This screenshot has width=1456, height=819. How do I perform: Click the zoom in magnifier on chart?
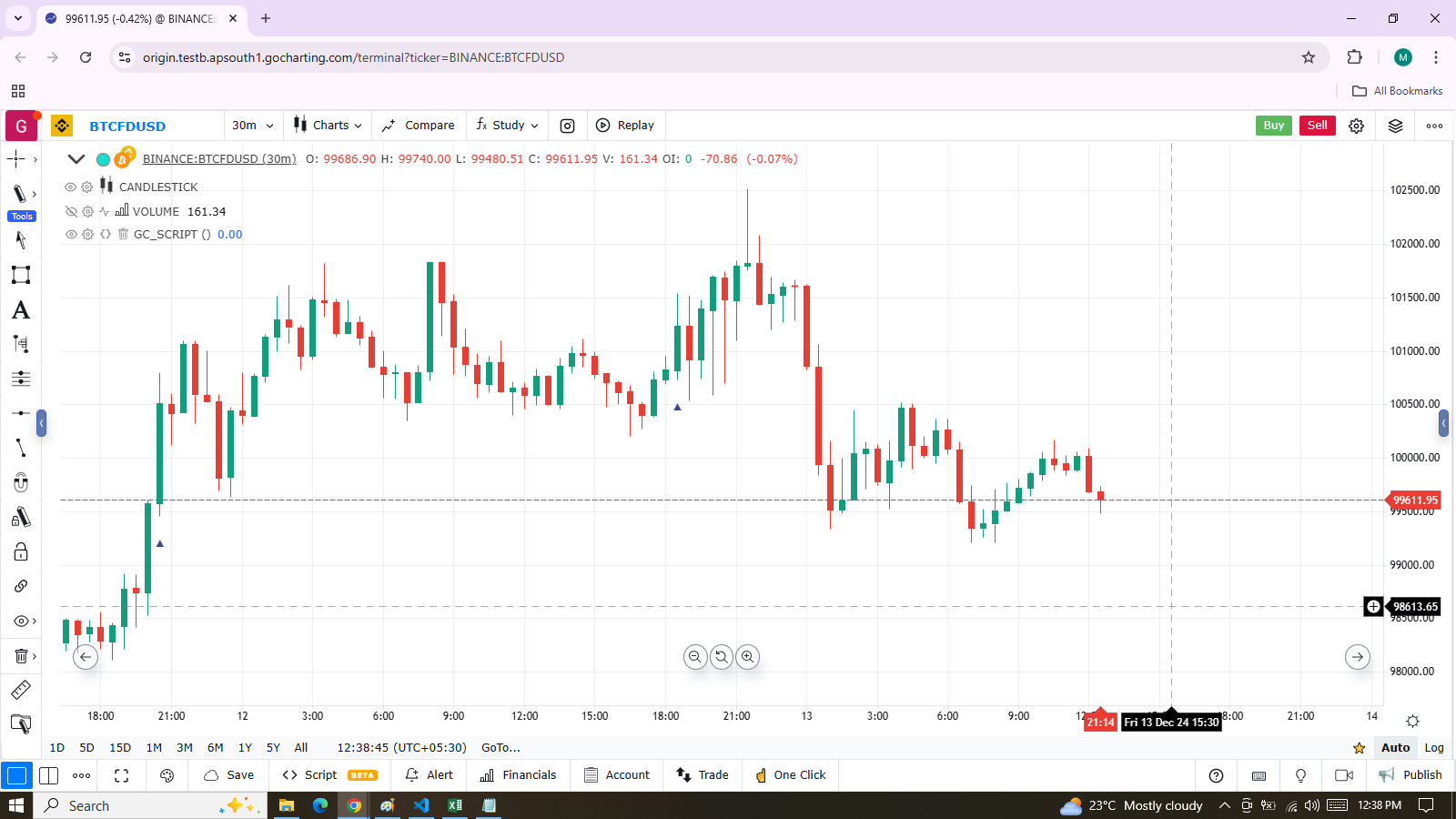coord(747,656)
